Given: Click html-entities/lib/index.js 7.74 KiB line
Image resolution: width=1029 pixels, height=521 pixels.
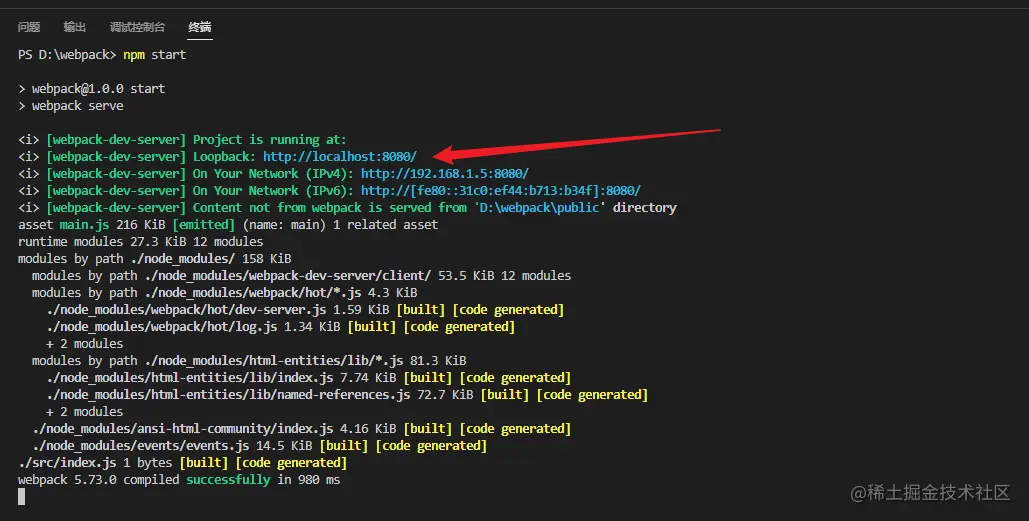Looking at the screenshot, I should 308,378.
